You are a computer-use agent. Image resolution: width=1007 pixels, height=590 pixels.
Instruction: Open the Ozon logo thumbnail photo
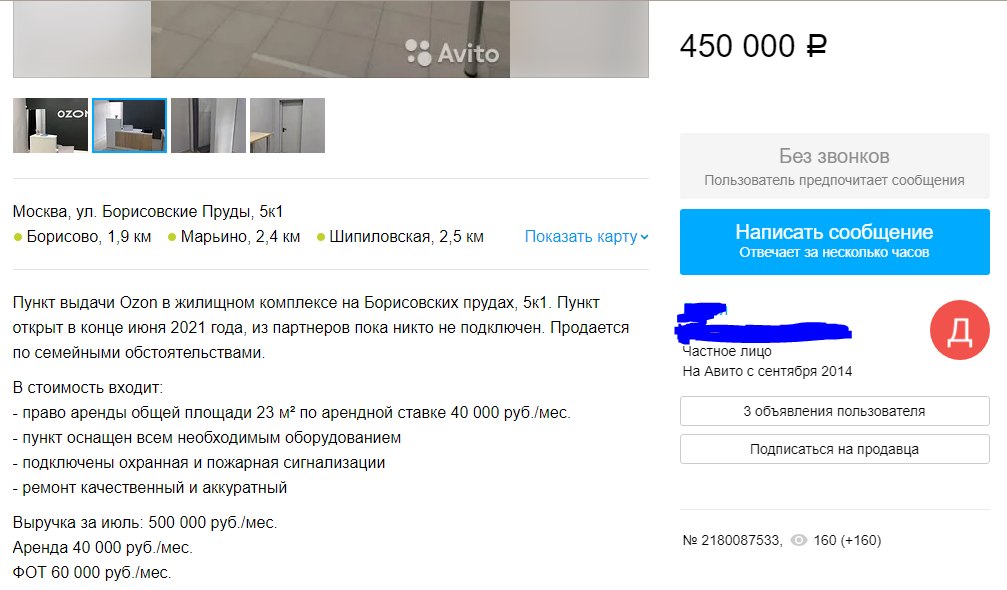point(50,126)
